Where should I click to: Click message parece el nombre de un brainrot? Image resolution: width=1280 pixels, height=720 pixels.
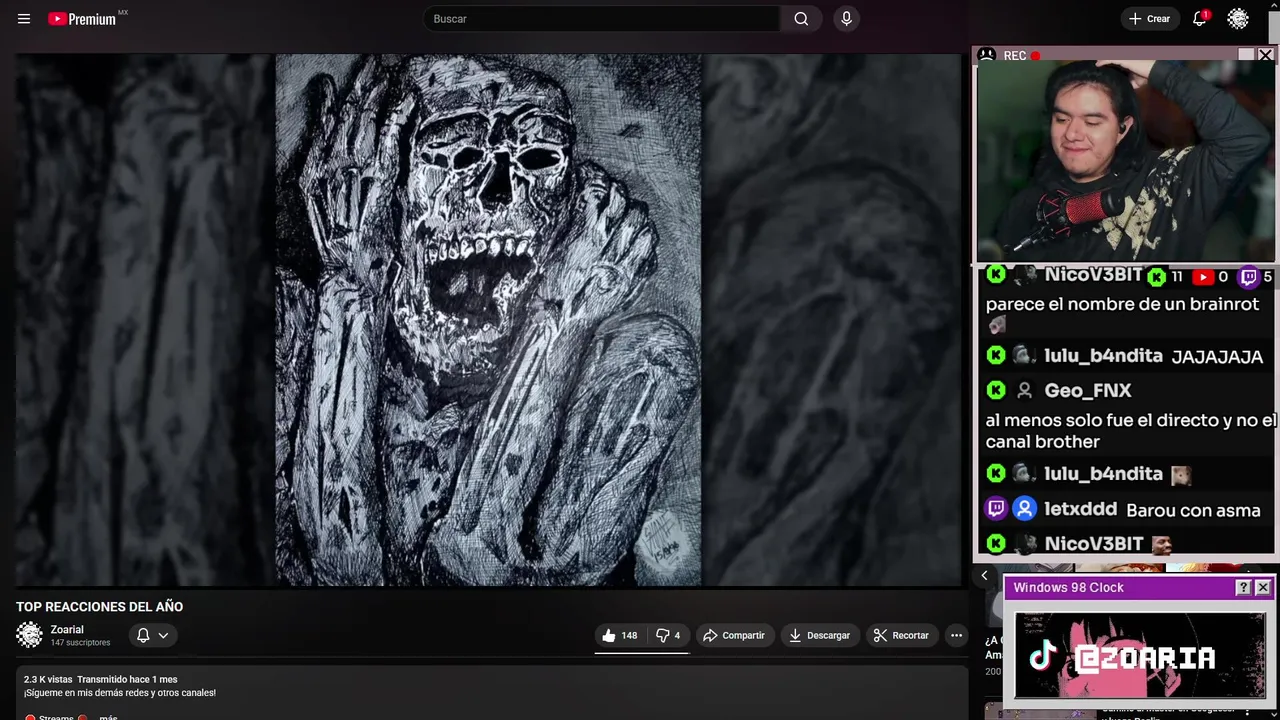[x=1122, y=304]
